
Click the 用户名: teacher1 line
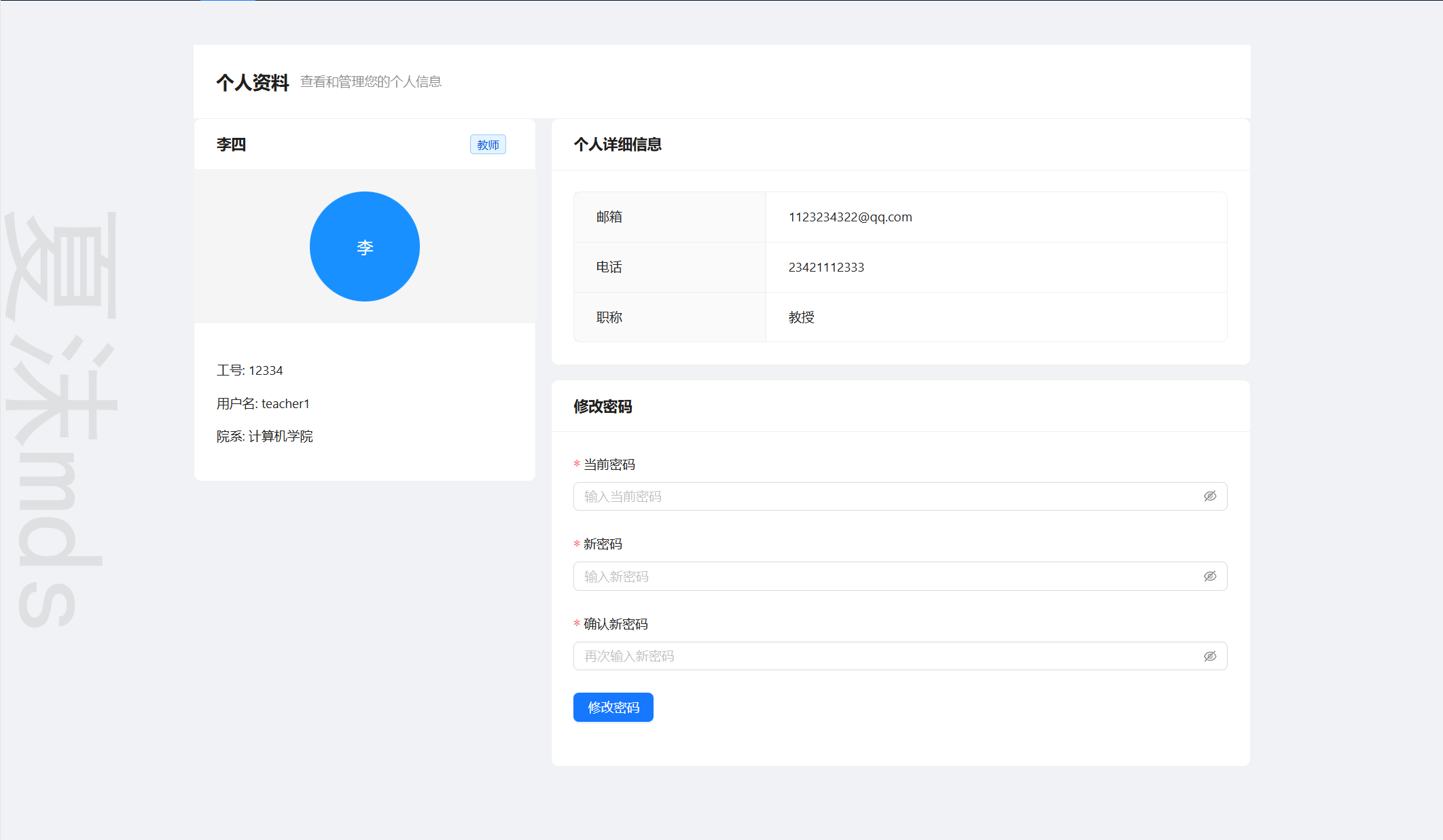pos(263,404)
